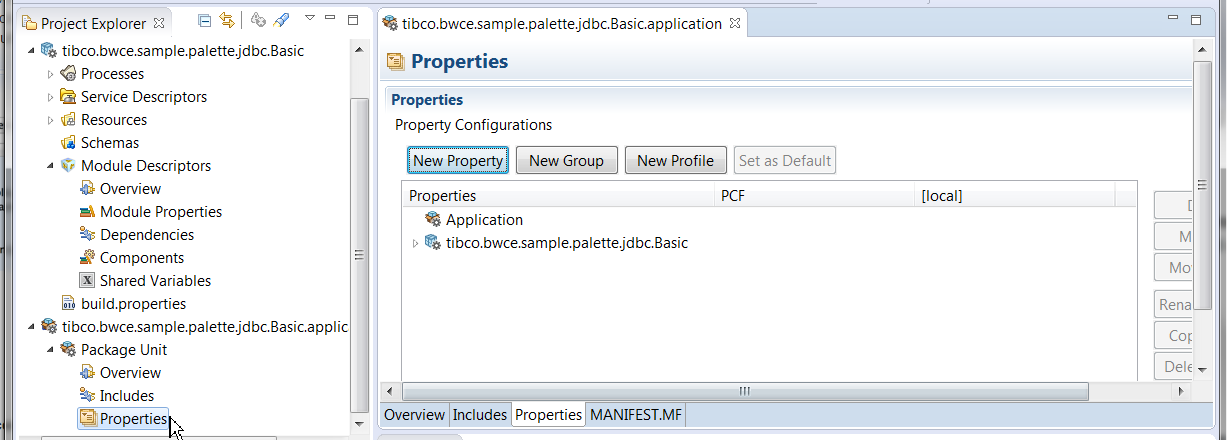This screenshot has height=440, width=1227.
Task: Click the Properties section header
Action: pos(427,100)
